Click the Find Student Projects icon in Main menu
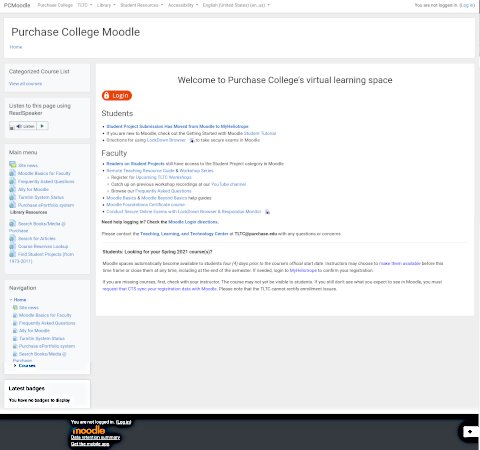Screen dimensions: 480x450 pyautogui.click(x=12, y=254)
